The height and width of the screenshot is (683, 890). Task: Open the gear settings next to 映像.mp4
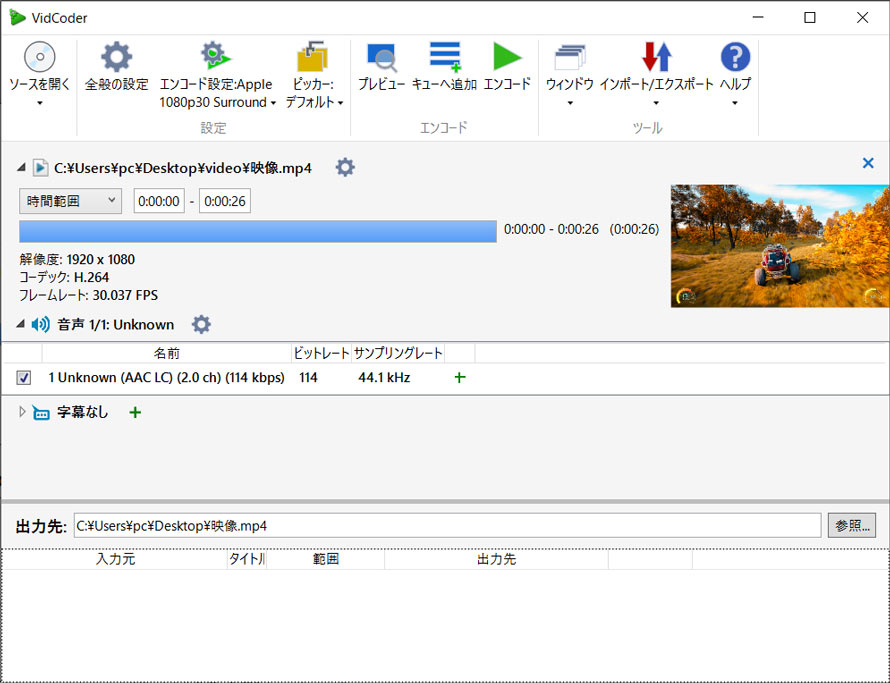click(x=345, y=167)
